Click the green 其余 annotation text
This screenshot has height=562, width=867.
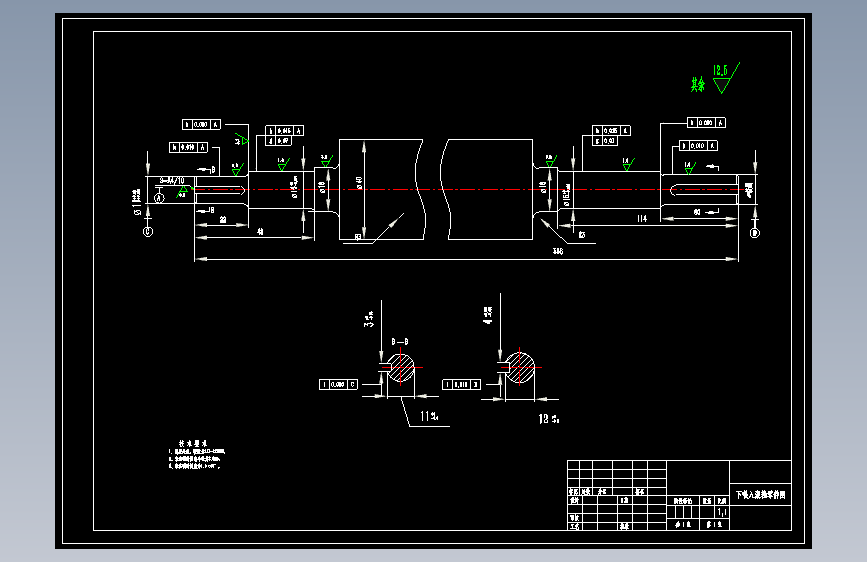(x=698, y=85)
